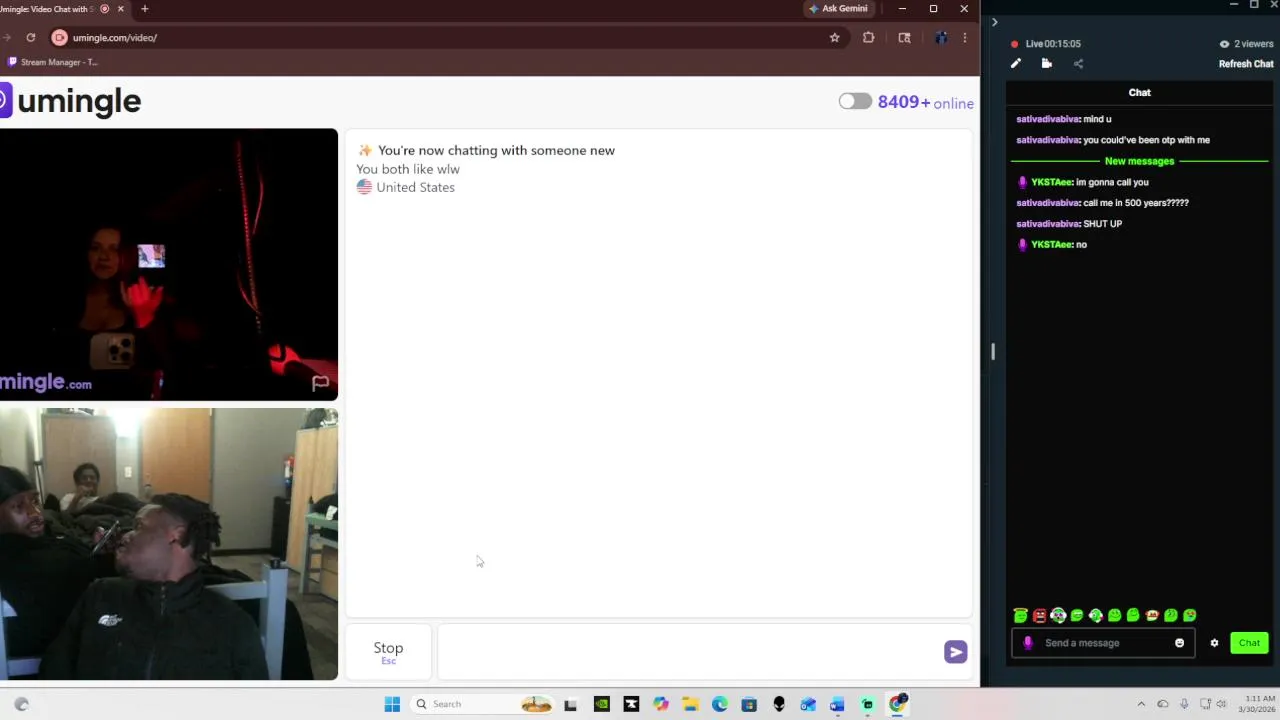Open the clock and date panel
The height and width of the screenshot is (720, 1280).
(1259, 704)
